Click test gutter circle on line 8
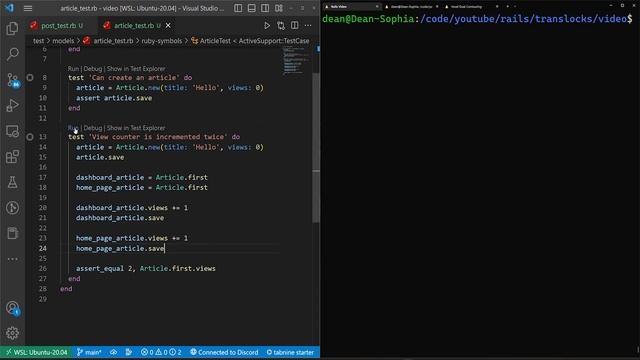This screenshot has height=360, width=640. pos(30,77)
